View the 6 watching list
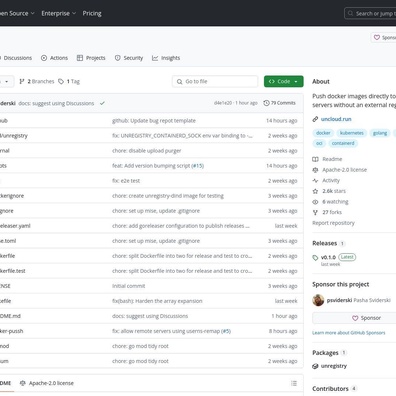The image size is (396, 396). [330, 202]
